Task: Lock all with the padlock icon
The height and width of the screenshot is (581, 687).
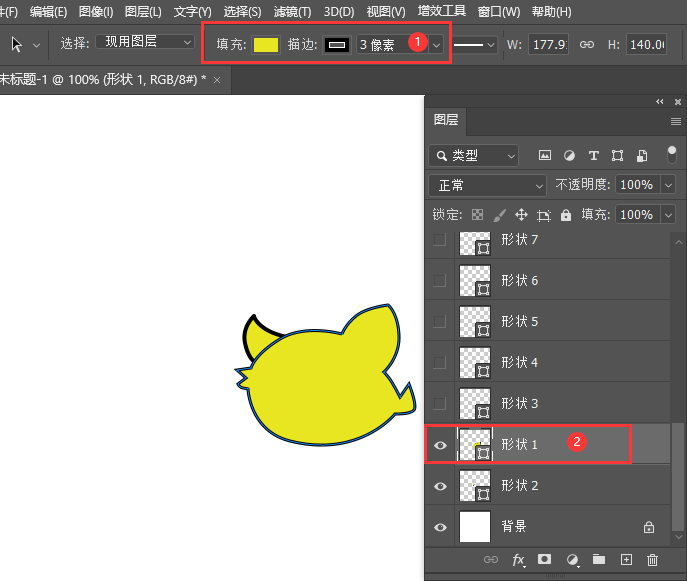Action: (566, 215)
